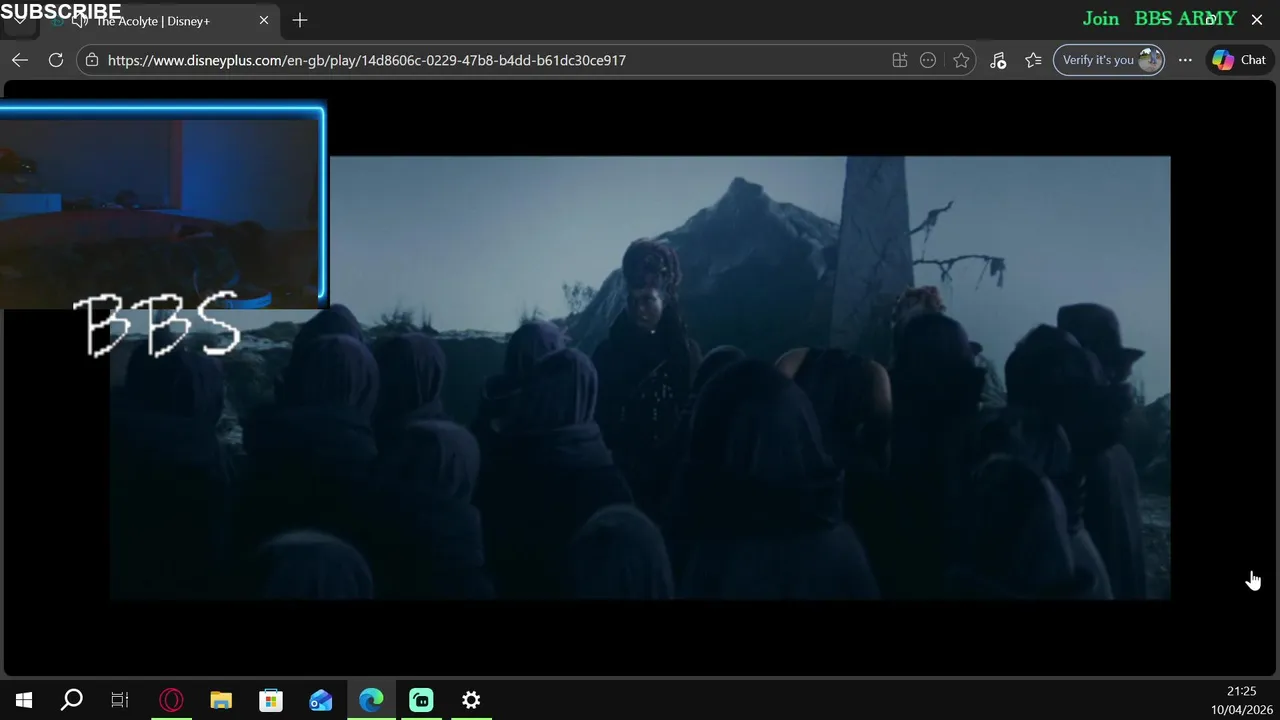This screenshot has height=720, width=1280.
Task: View site information lock icon
Action: (x=92, y=60)
